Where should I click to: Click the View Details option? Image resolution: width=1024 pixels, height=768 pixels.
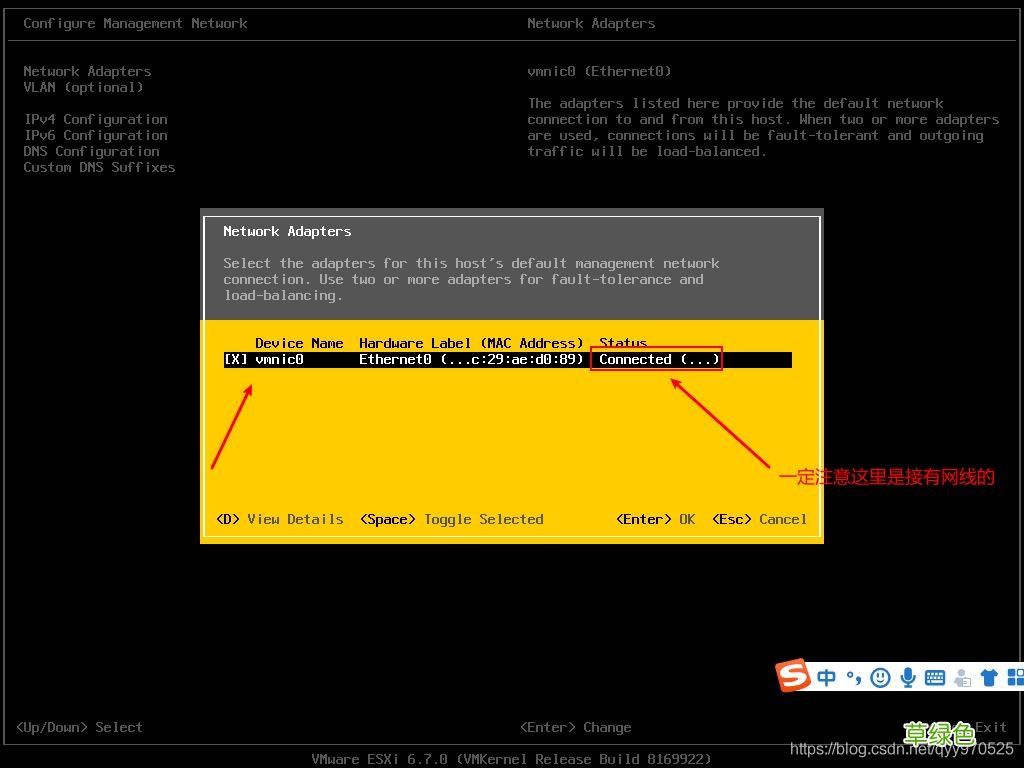tap(278, 519)
